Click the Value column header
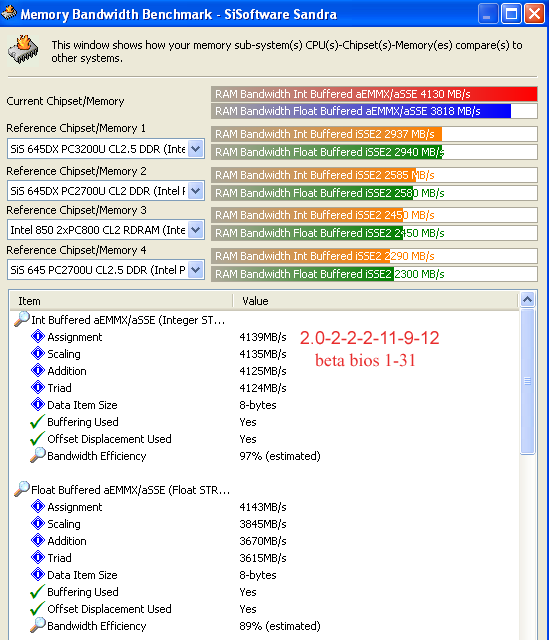This screenshot has height=640, width=549. [x=376, y=301]
